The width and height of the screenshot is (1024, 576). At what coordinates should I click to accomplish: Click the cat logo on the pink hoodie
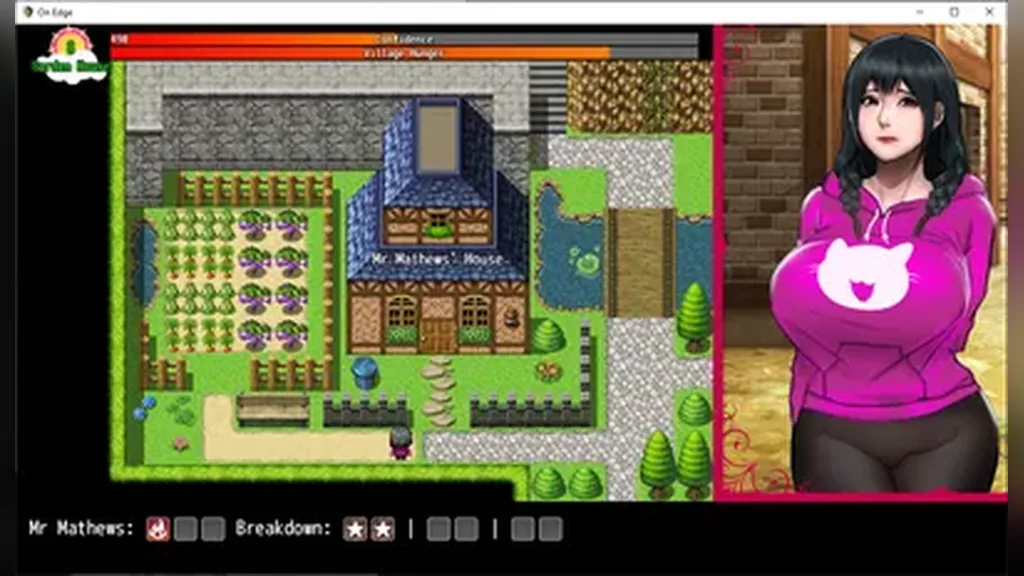[x=866, y=273]
